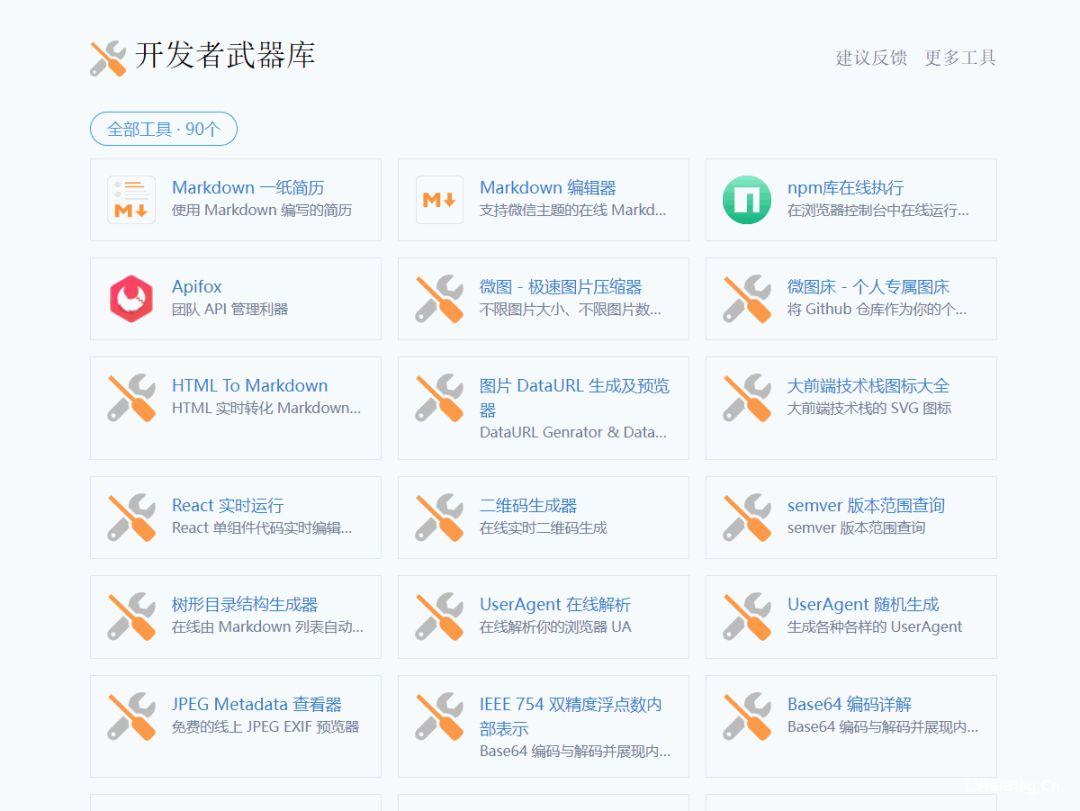Click the UserAgent 随机生成 tool icon

coord(747,617)
